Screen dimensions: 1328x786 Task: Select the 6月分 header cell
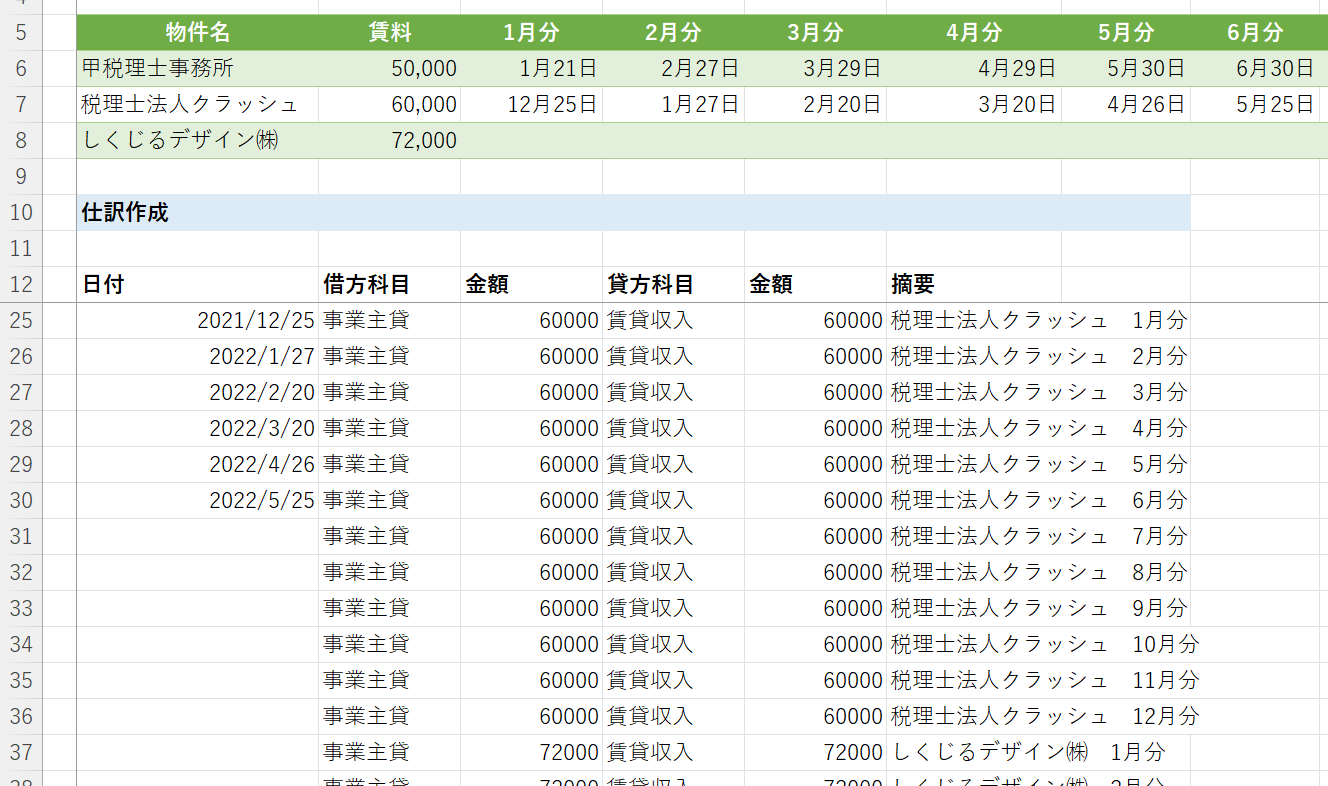1255,33
